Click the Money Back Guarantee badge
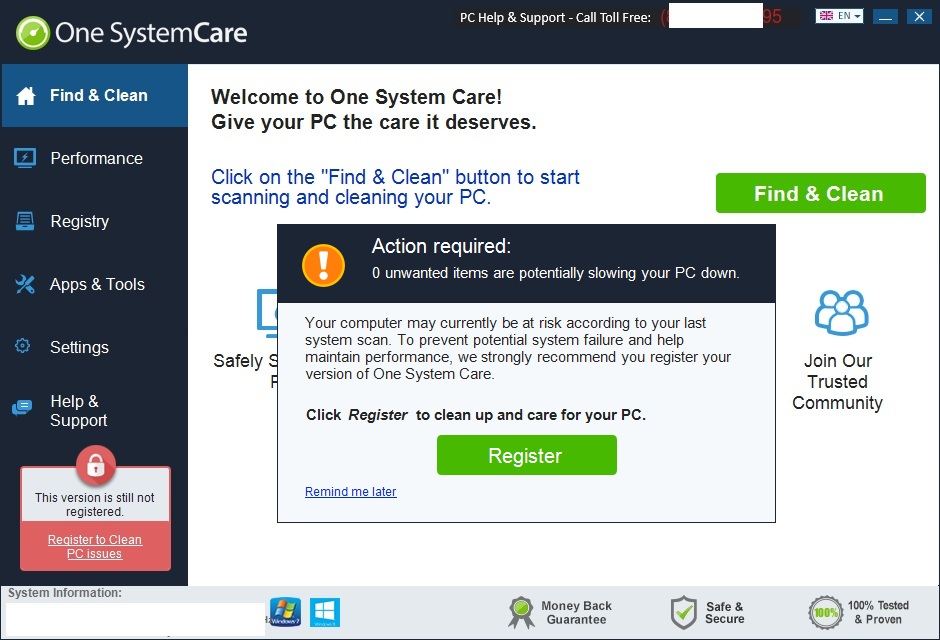Viewport: 940px width, 640px height. (x=560, y=612)
